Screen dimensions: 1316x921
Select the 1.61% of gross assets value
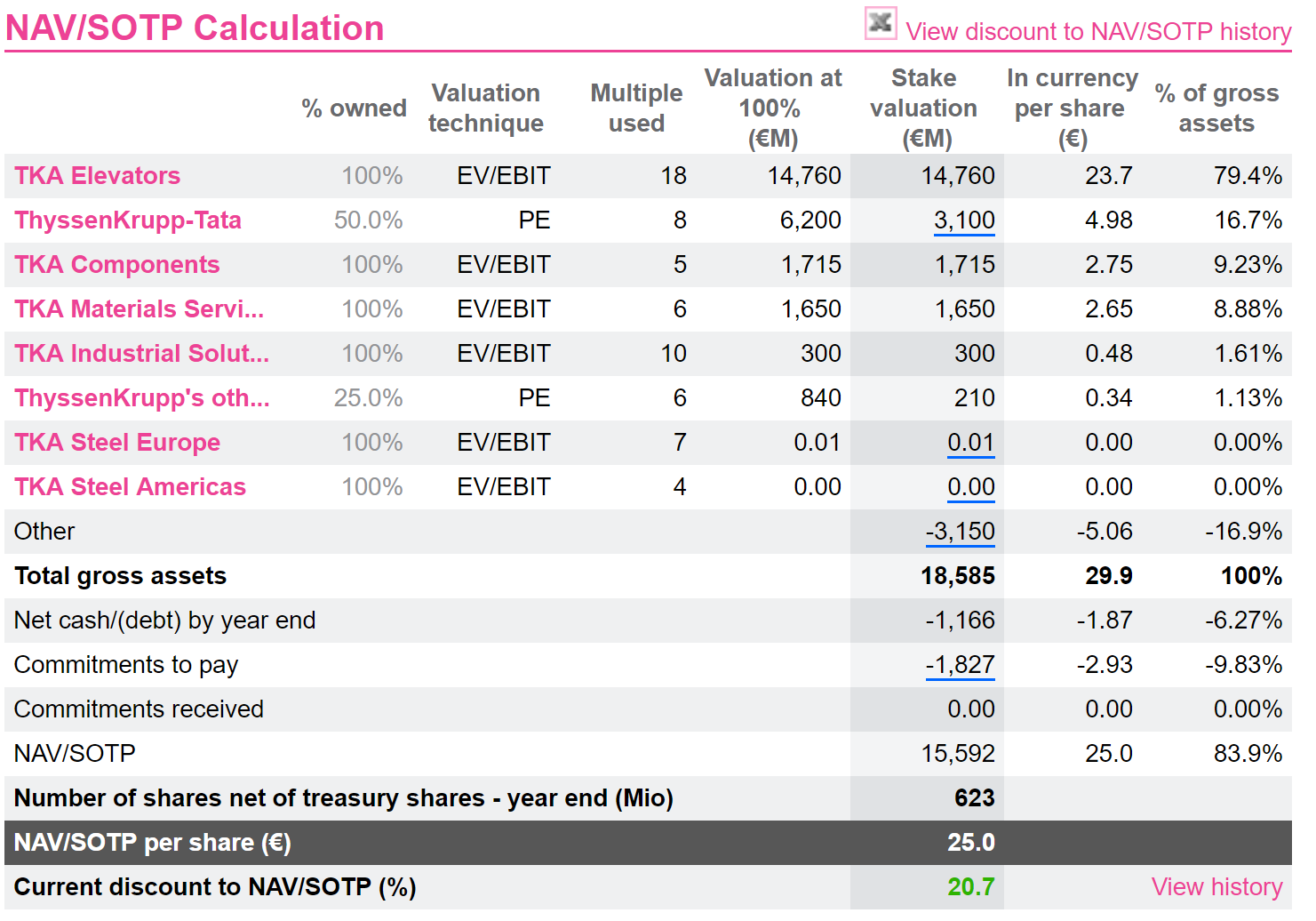tap(1248, 354)
